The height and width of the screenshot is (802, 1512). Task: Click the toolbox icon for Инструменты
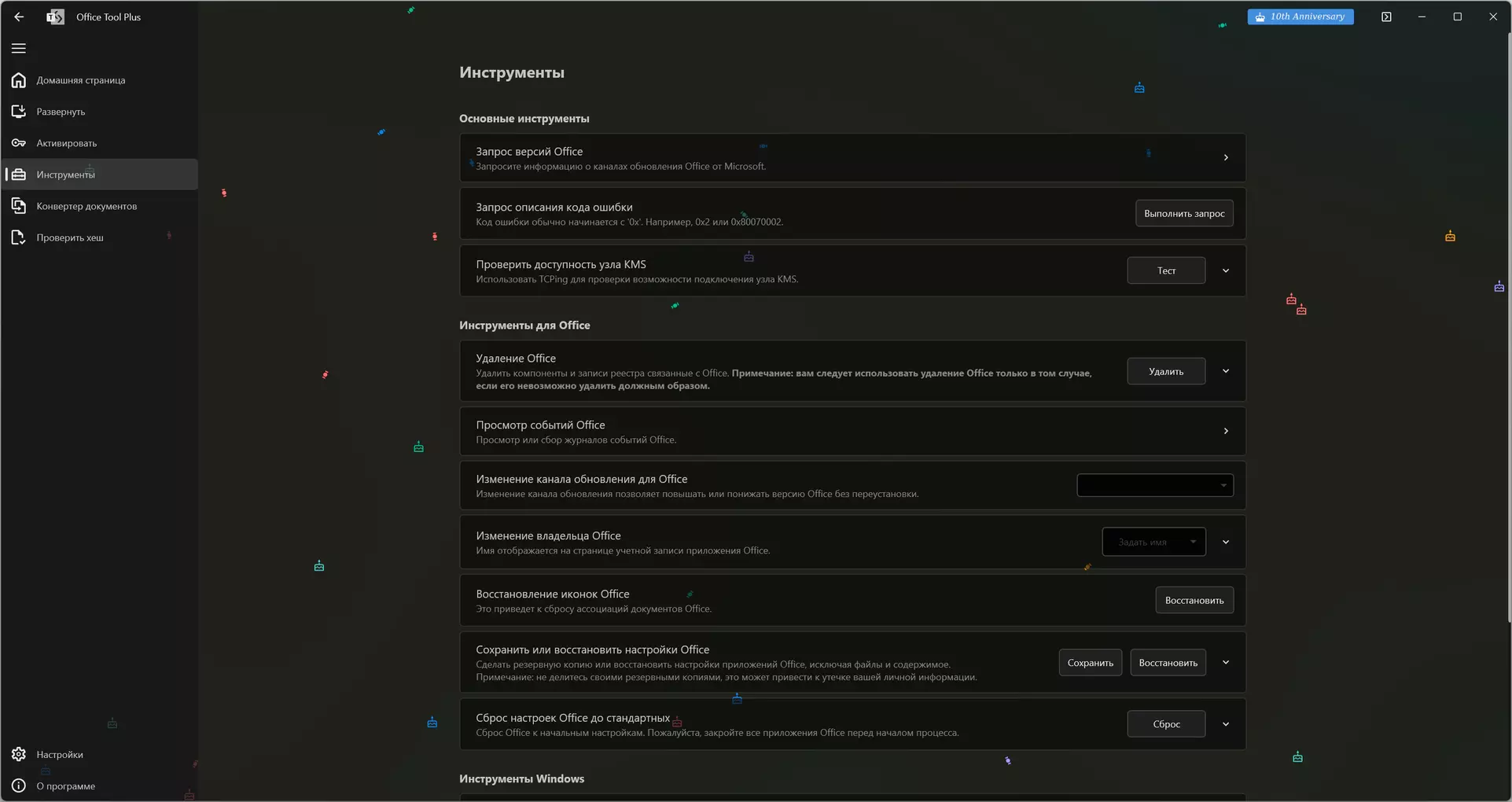pyautogui.click(x=19, y=175)
